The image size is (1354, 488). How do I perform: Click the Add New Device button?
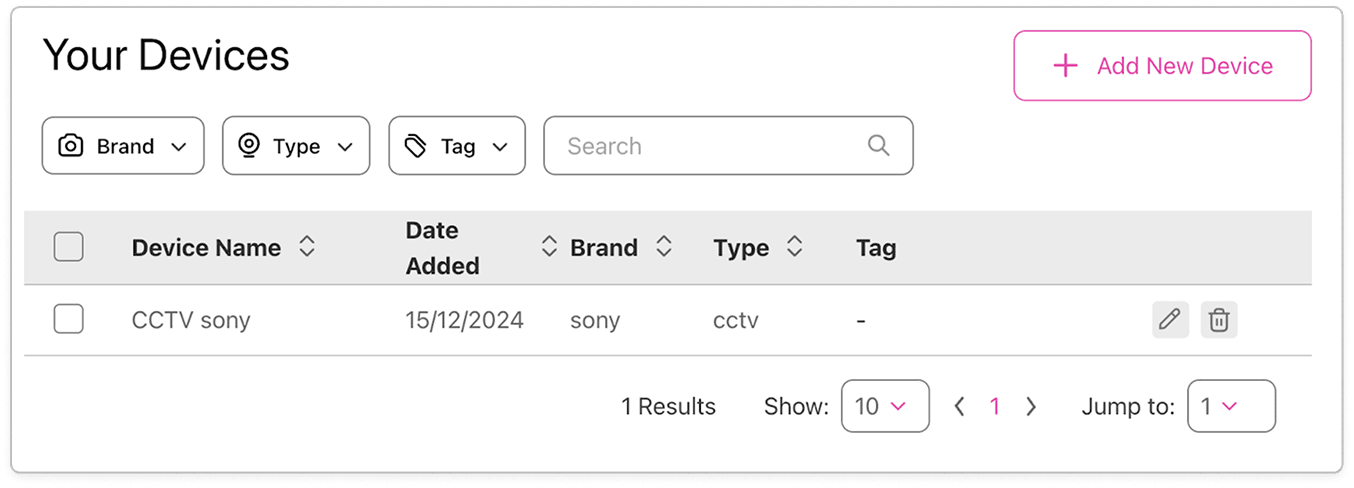click(1162, 66)
